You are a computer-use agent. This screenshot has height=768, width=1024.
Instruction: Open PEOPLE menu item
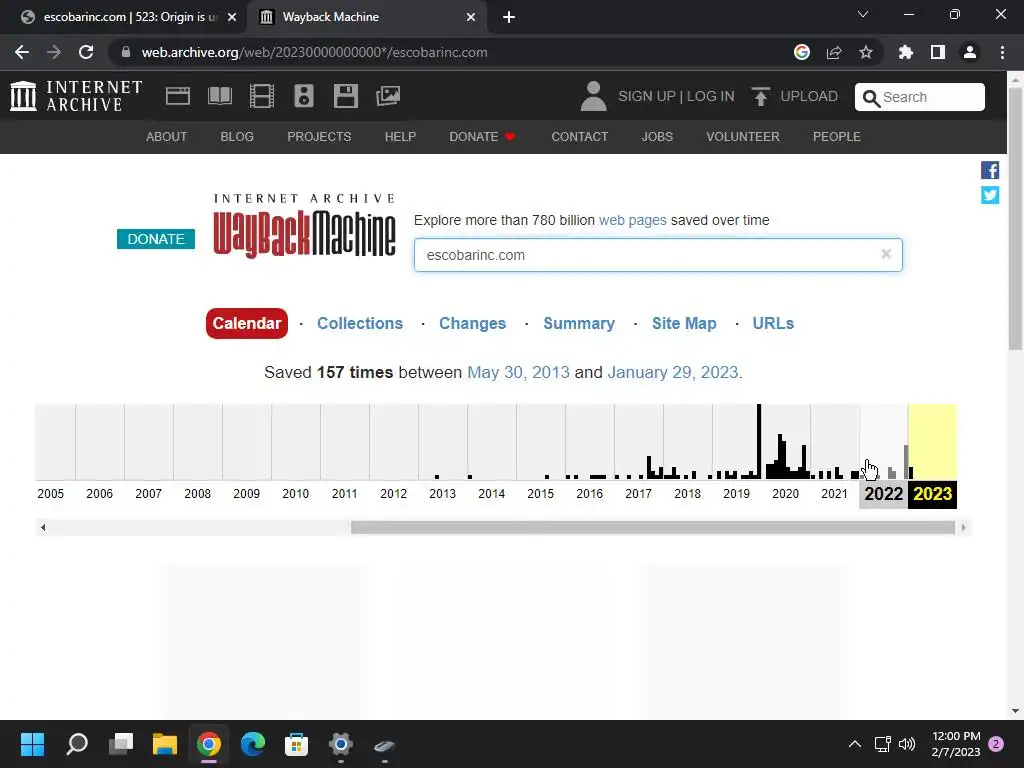click(x=837, y=136)
